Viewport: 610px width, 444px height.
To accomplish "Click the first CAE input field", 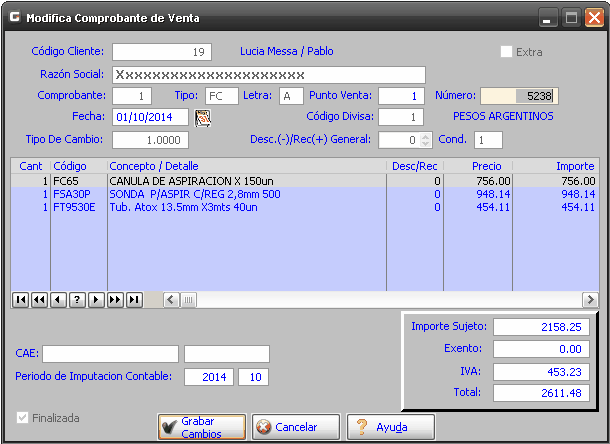I will coord(110,354).
